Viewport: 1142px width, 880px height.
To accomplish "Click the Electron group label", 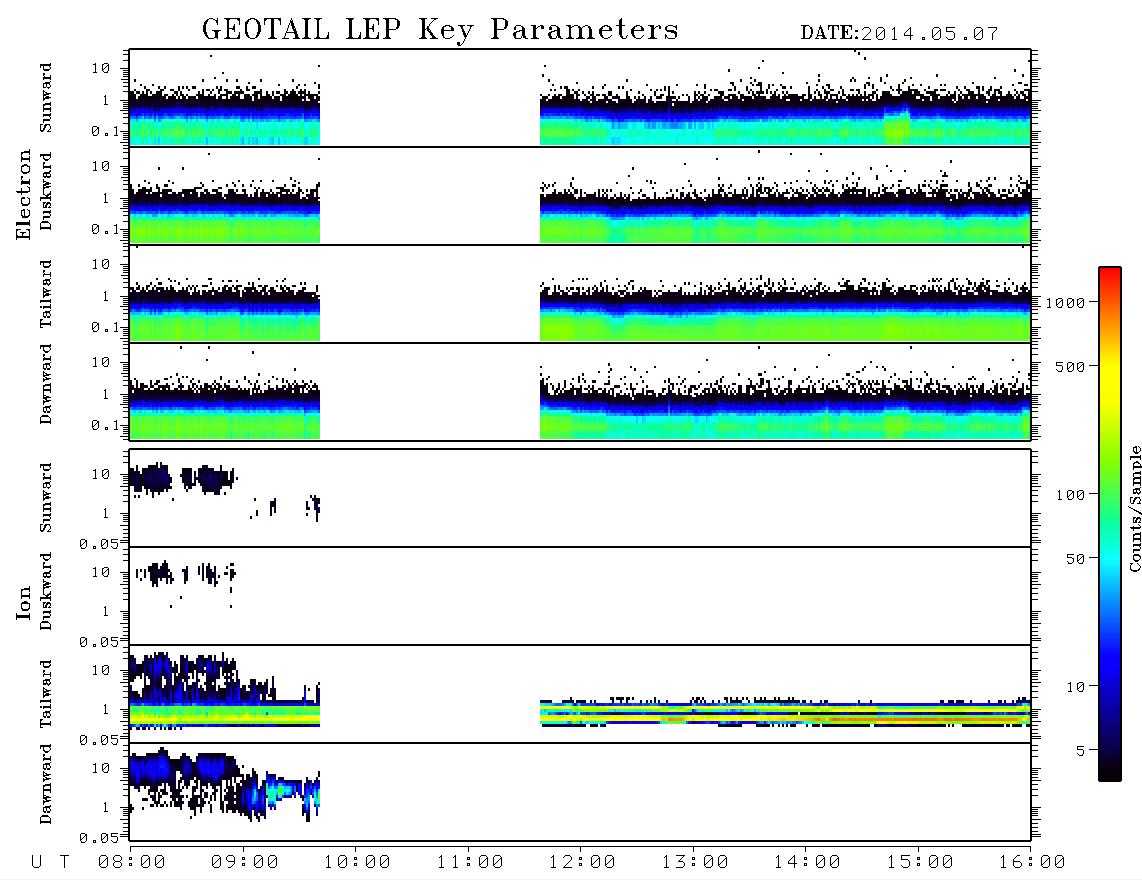I will pyautogui.click(x=24, y=195).
